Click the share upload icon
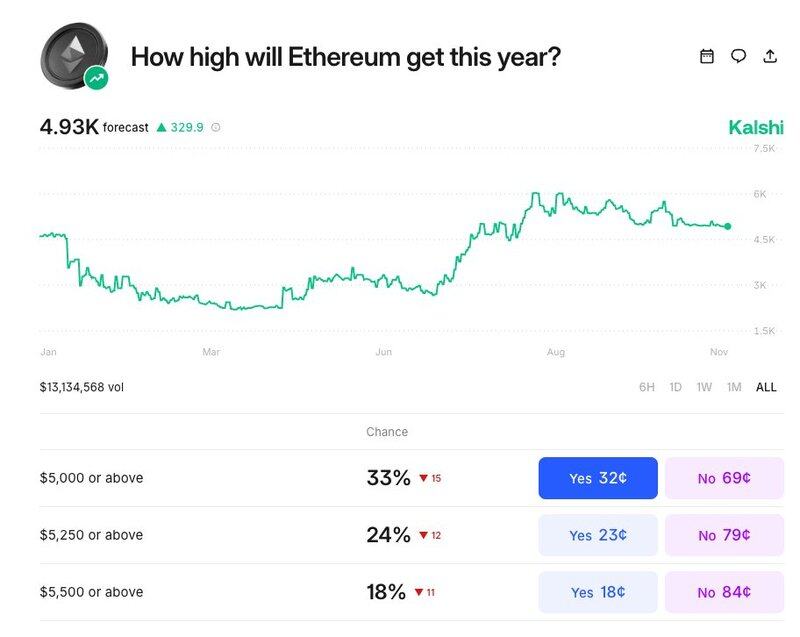 click(770, 56)
